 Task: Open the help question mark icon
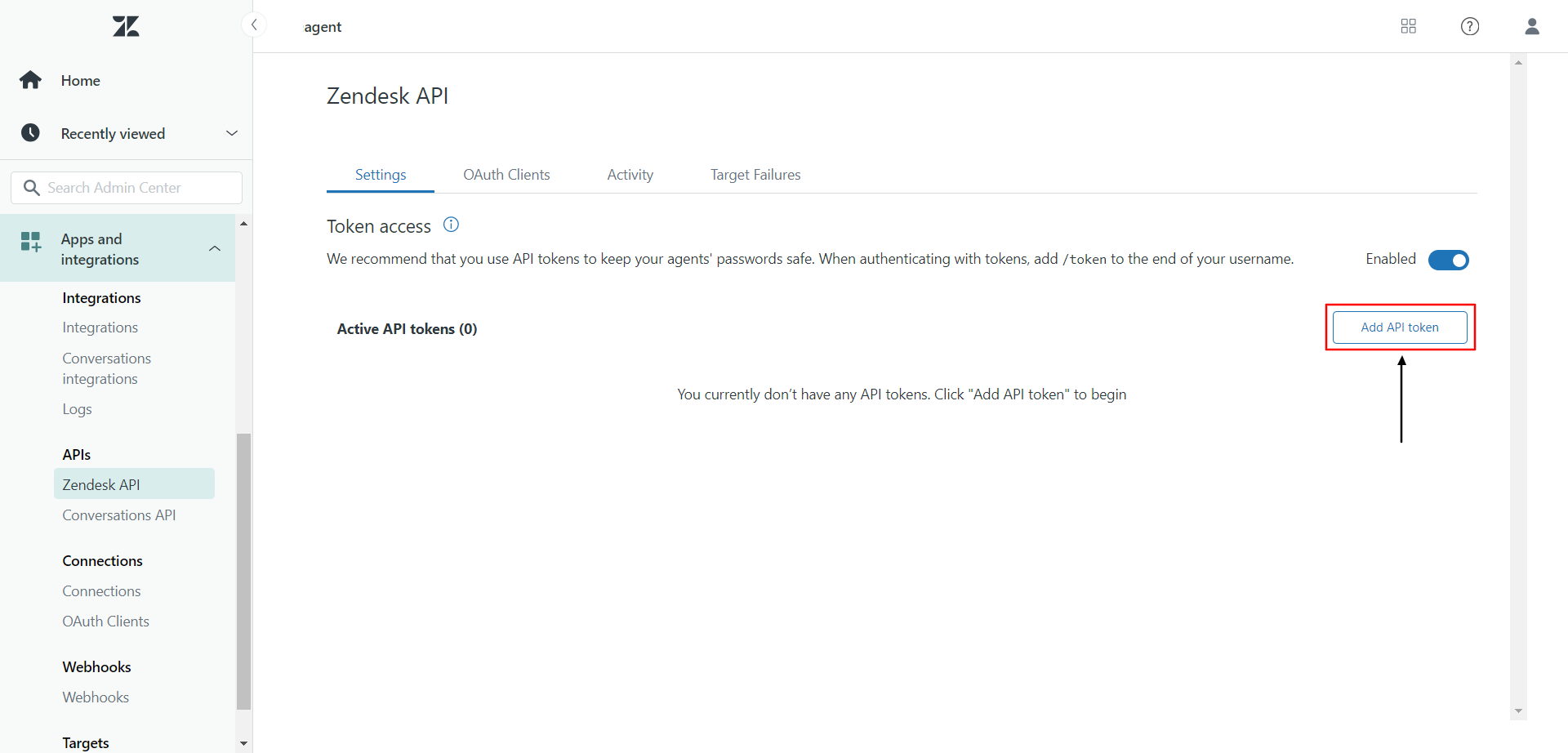(1469, 26)
